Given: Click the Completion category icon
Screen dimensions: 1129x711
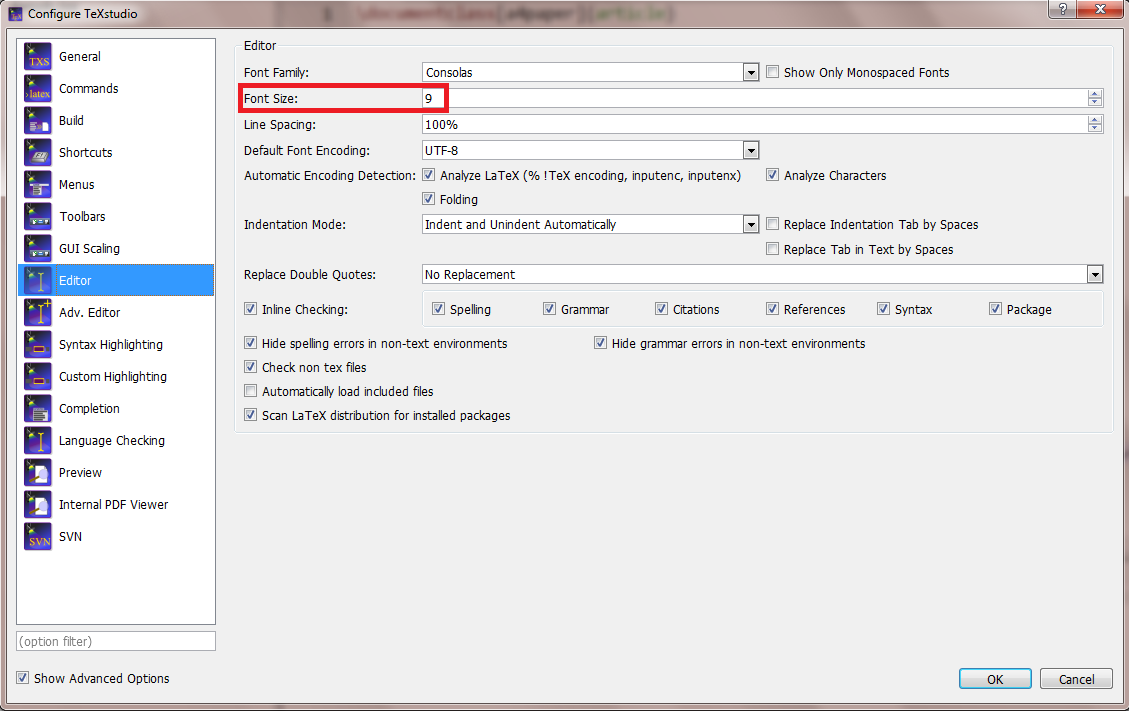Looking at the screenshot, I should pos(38,408).
